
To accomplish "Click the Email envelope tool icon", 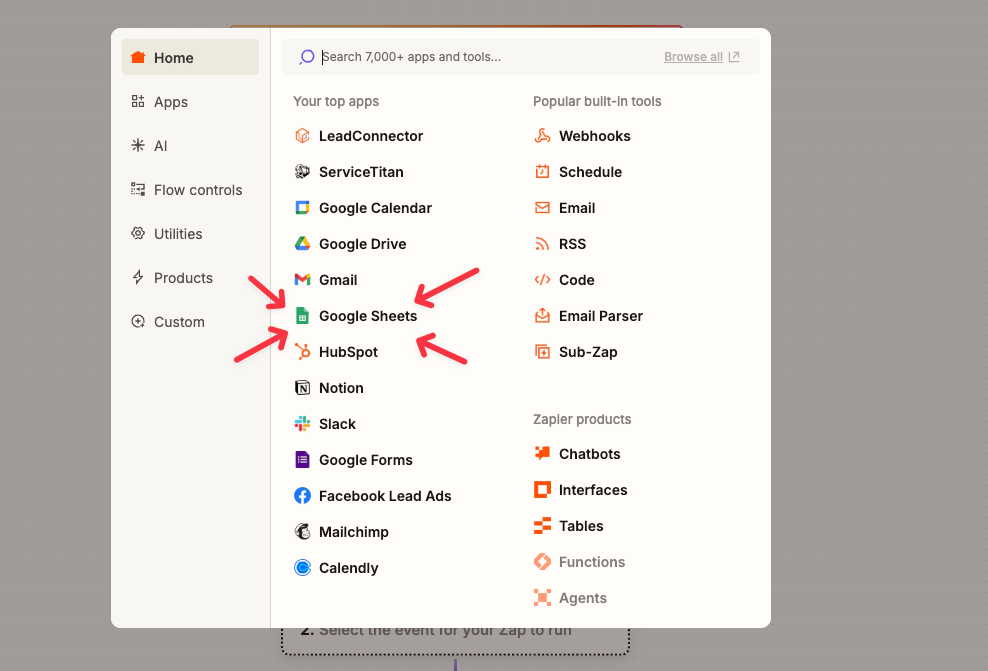I will (543, 207).
